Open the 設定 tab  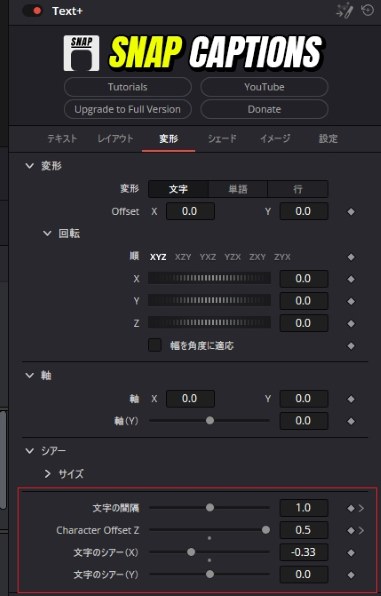click(x=328, y=139)
